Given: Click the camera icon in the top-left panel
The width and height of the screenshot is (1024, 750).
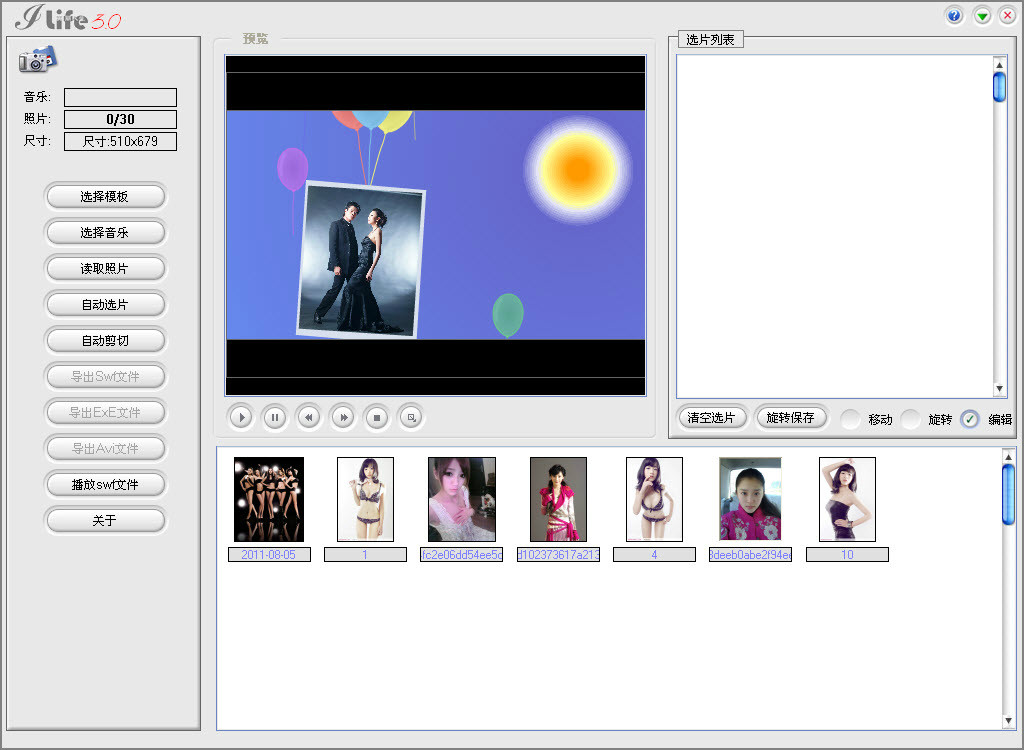Looking at the screenshot, I should click(x=36, y=60).
